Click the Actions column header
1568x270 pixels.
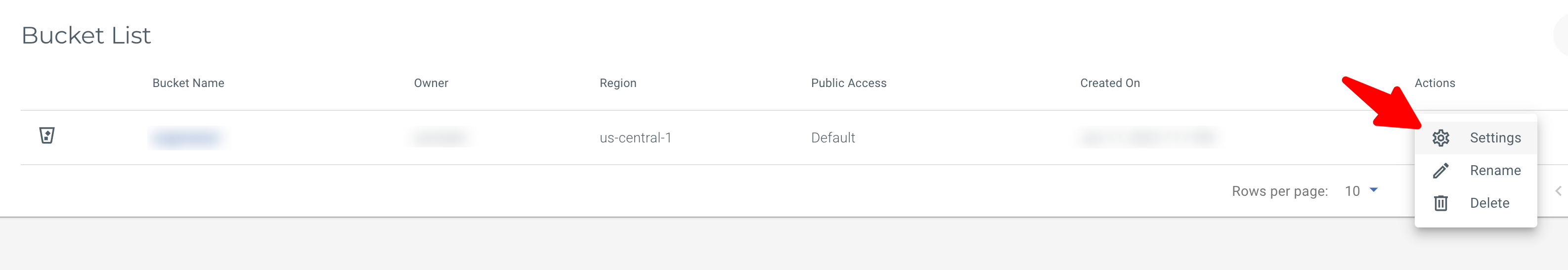point(1434,83)
